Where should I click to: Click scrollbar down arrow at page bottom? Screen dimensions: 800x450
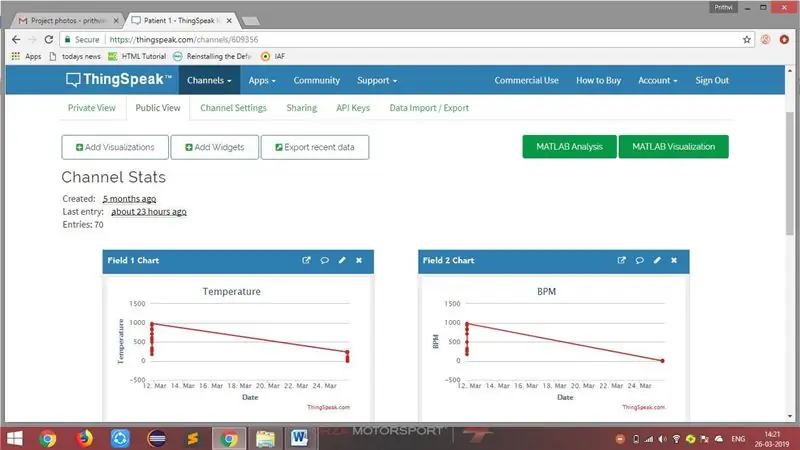(x=790, y=416)
